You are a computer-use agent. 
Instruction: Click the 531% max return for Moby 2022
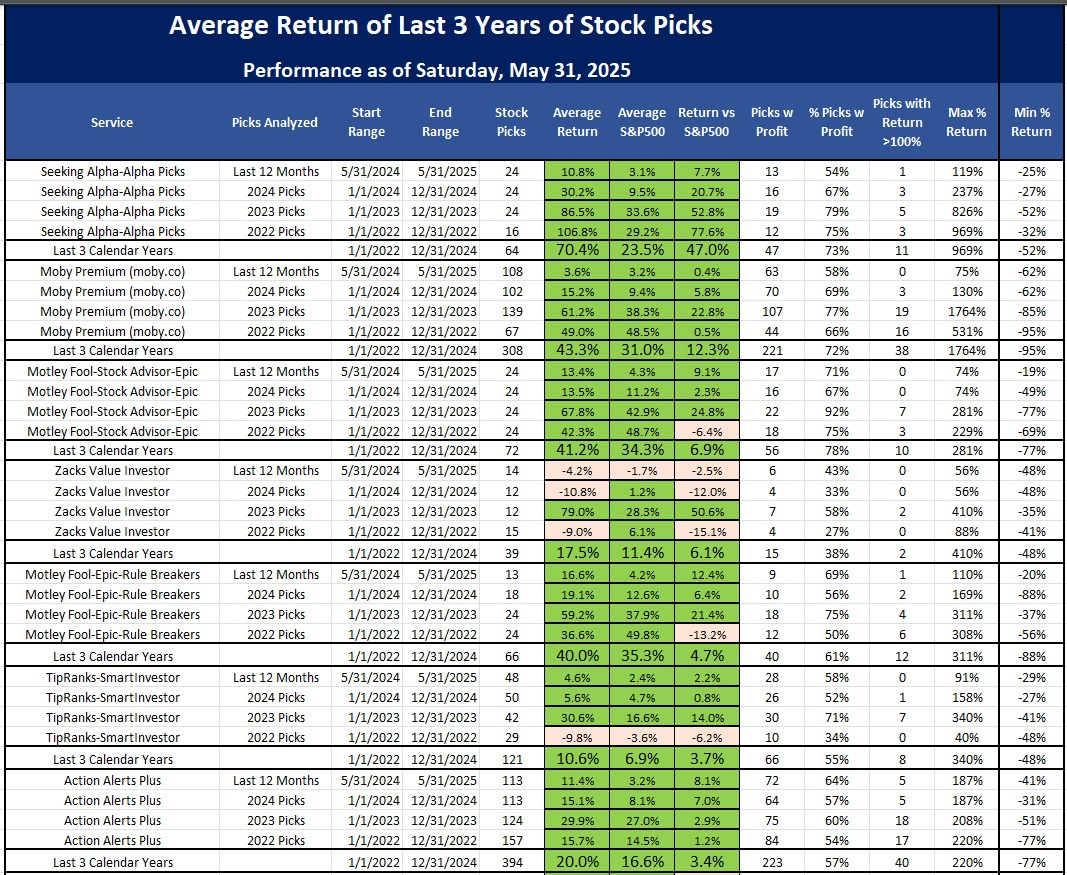tap(966, 331)
